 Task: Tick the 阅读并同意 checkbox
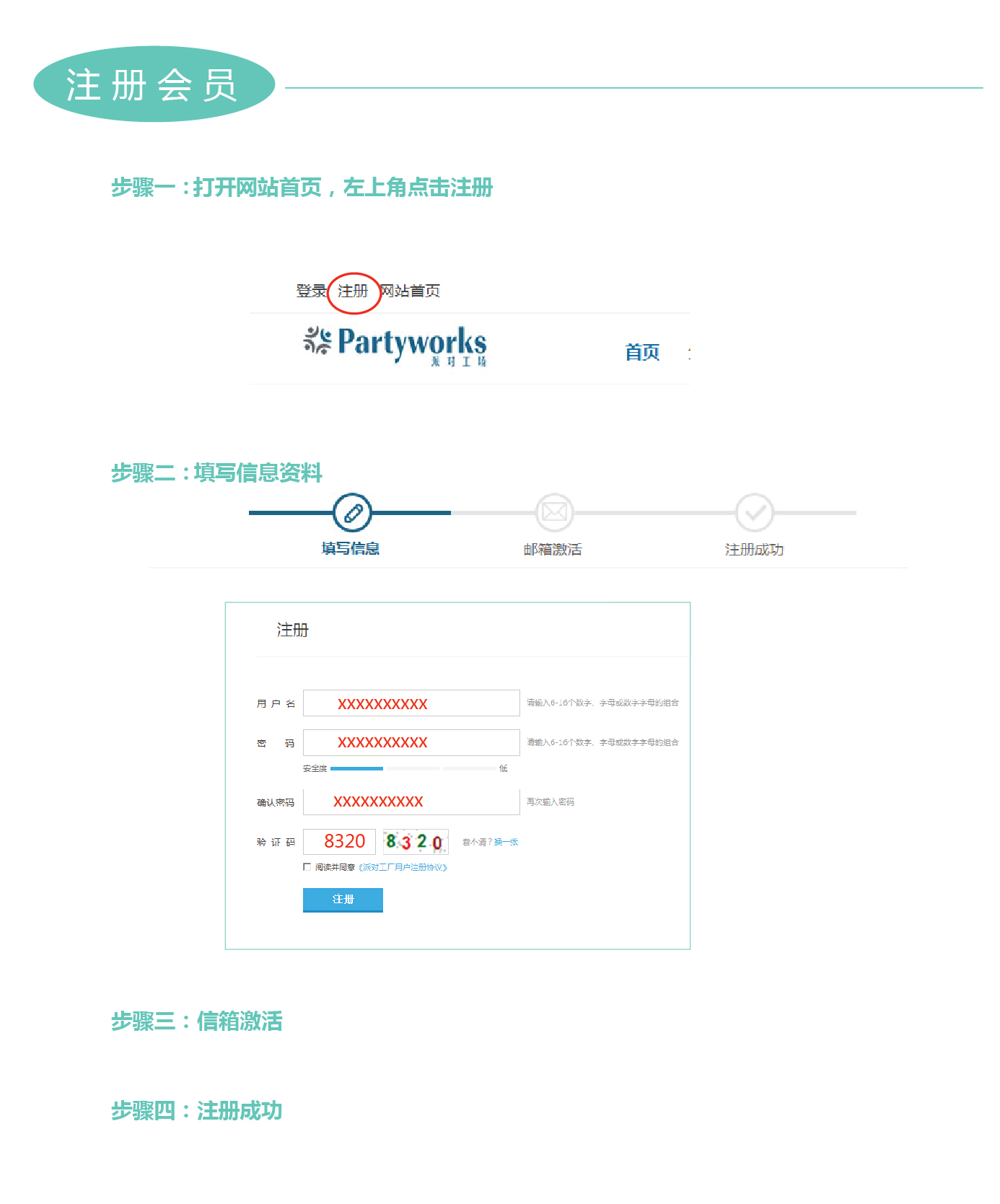click(x=307, y=867)
